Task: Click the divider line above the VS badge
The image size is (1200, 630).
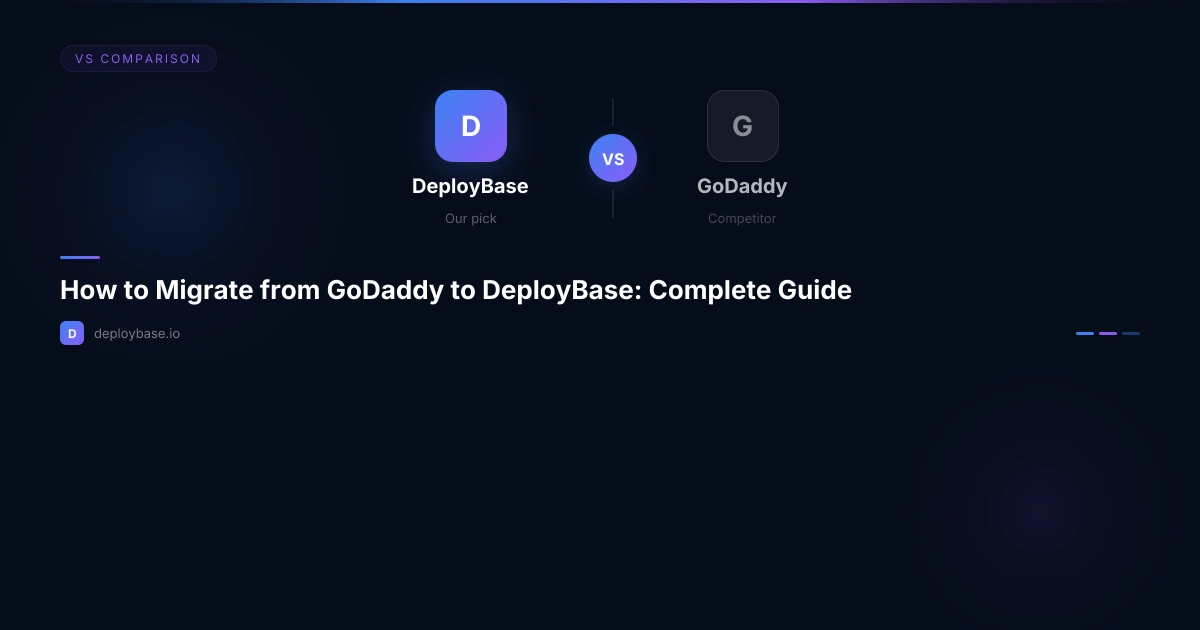Action: 613,112
